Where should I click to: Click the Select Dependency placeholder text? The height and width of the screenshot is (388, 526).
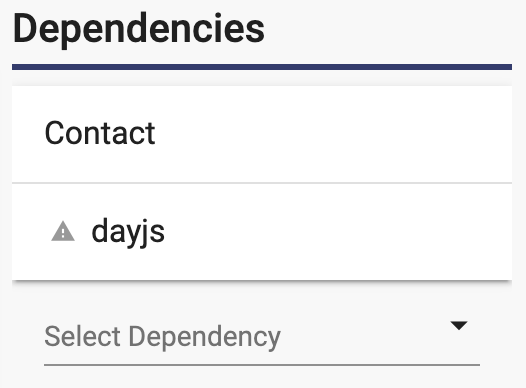[x=162, y=337]
